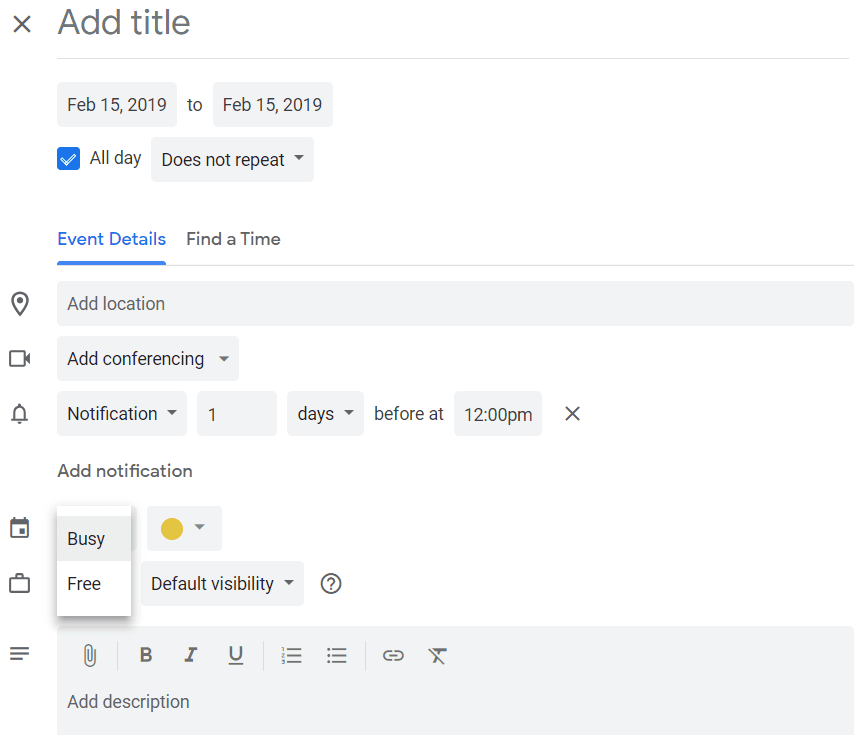Screen dimensions: 865x735
Task: Expand the Does not repeat dropdown
Action: [232, 159]
